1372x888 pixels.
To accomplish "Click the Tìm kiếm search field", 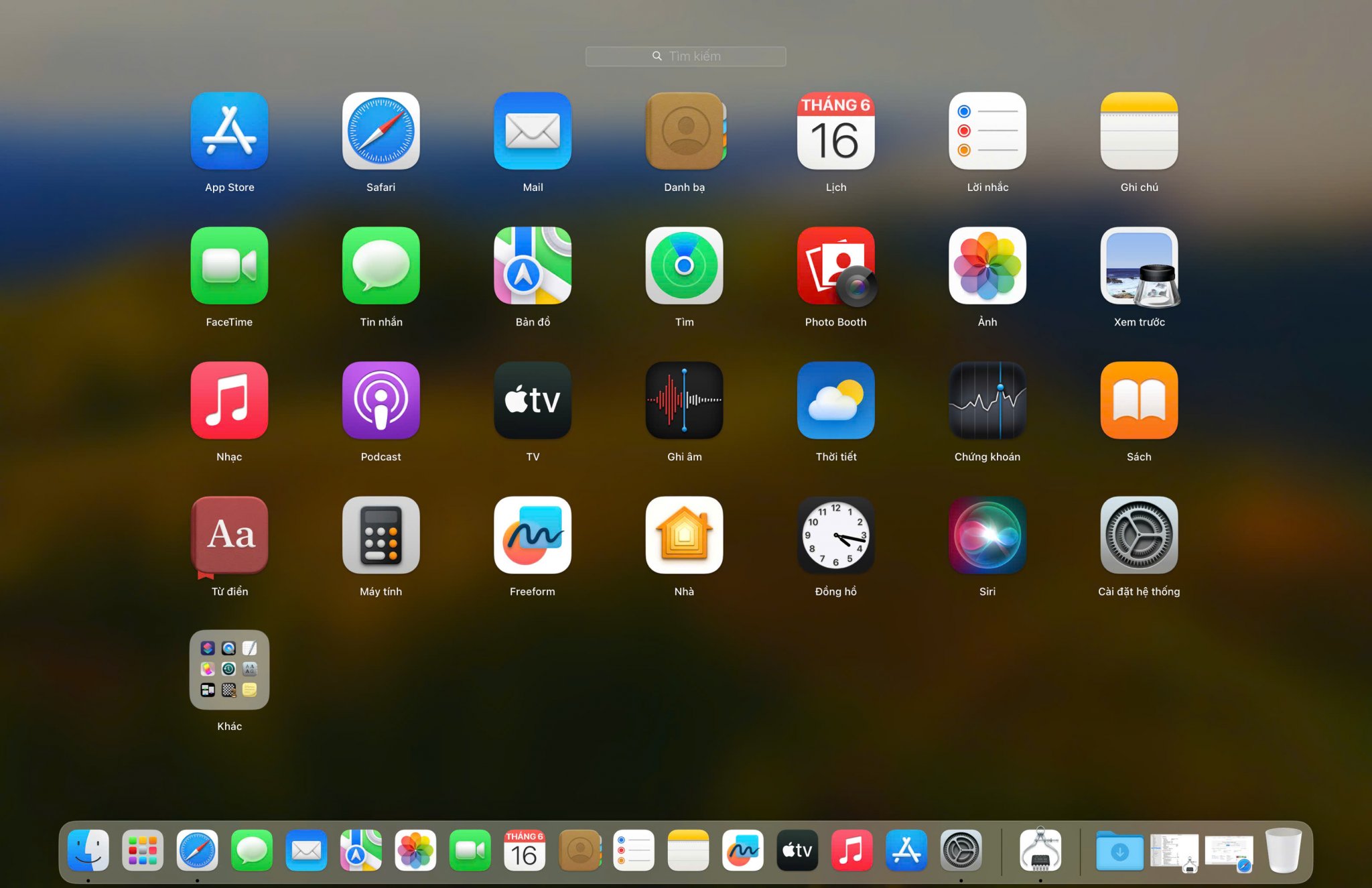I will (x=685, y=56).
